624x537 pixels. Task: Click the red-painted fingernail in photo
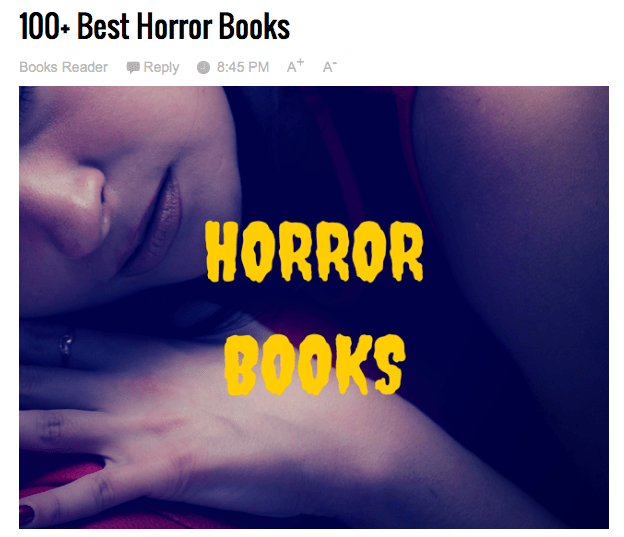25,514
